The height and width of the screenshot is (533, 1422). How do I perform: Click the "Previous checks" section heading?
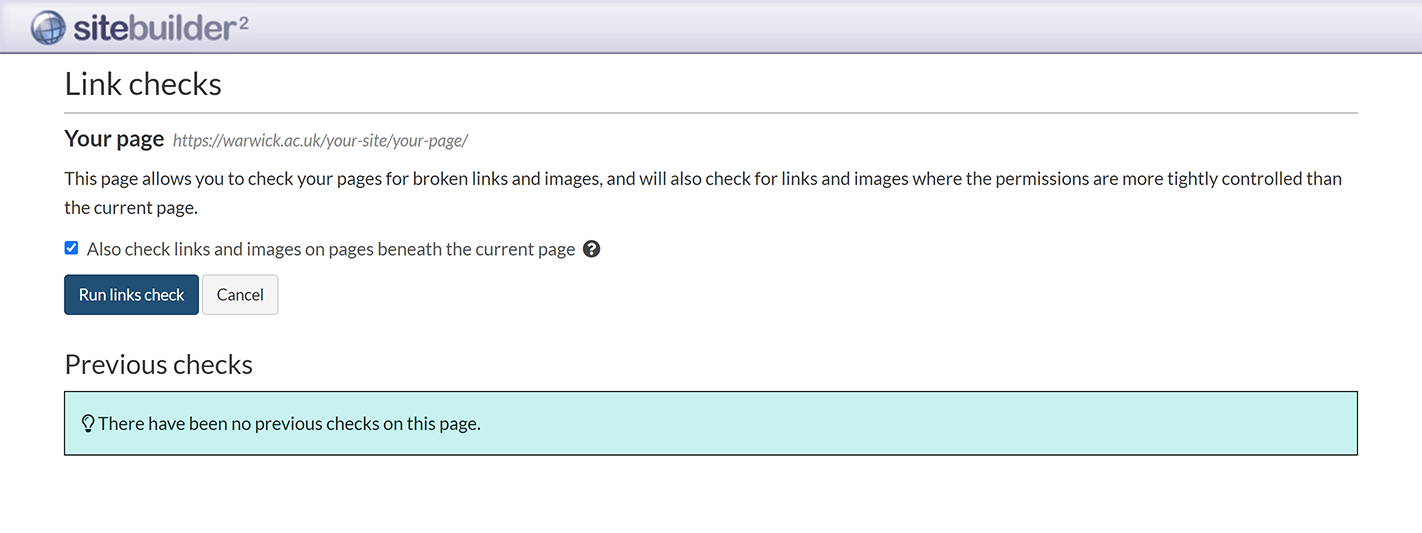click(158, 364)
